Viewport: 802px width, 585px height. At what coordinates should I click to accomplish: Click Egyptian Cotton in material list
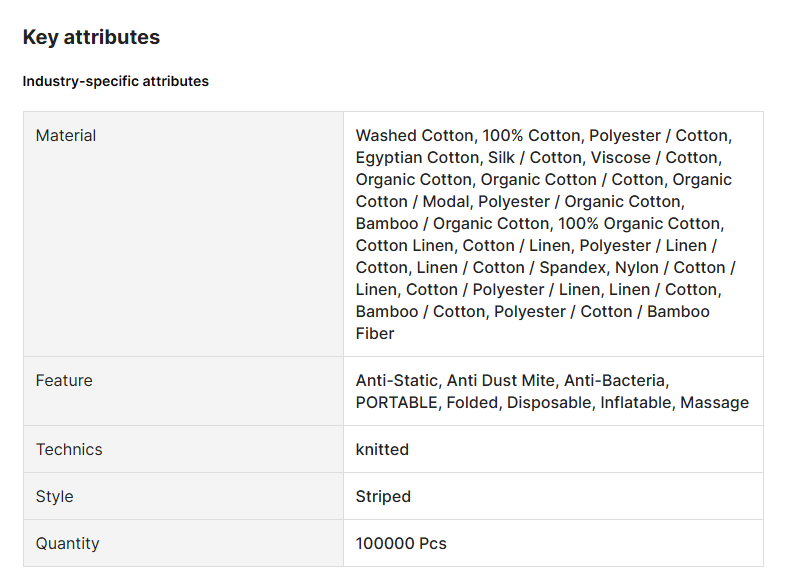(417, 158)
